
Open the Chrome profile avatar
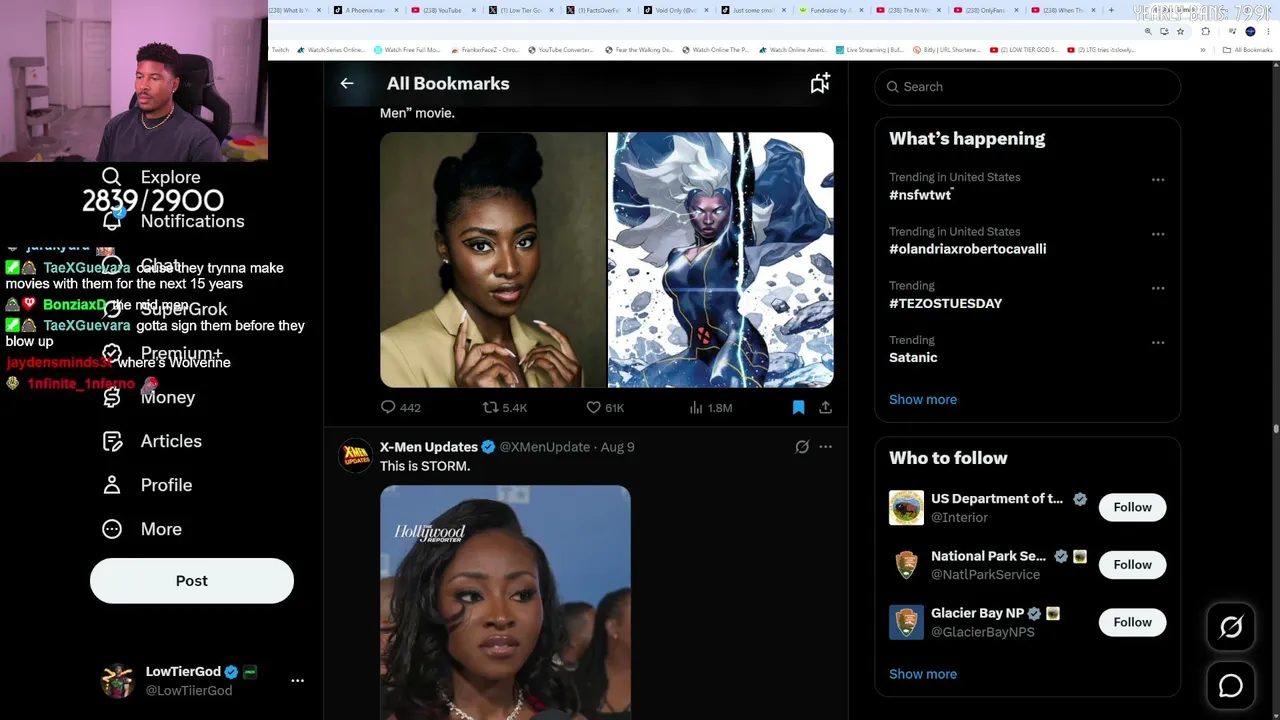pyautogui.click(x=1250, y=31)
